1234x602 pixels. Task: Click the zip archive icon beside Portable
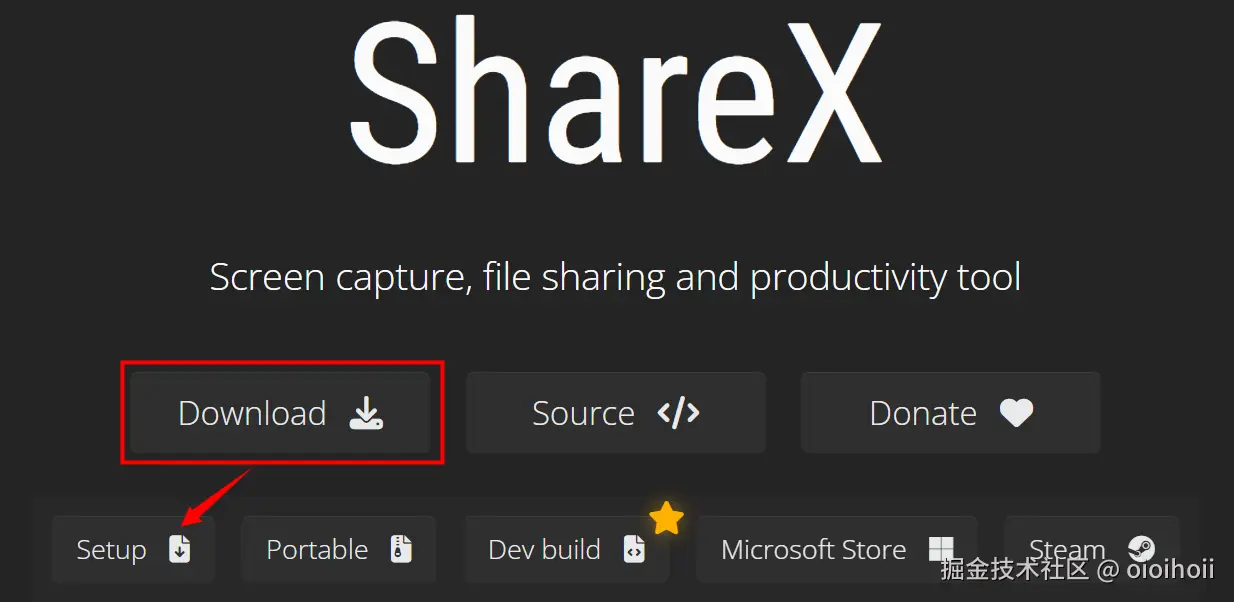point(401,549)
